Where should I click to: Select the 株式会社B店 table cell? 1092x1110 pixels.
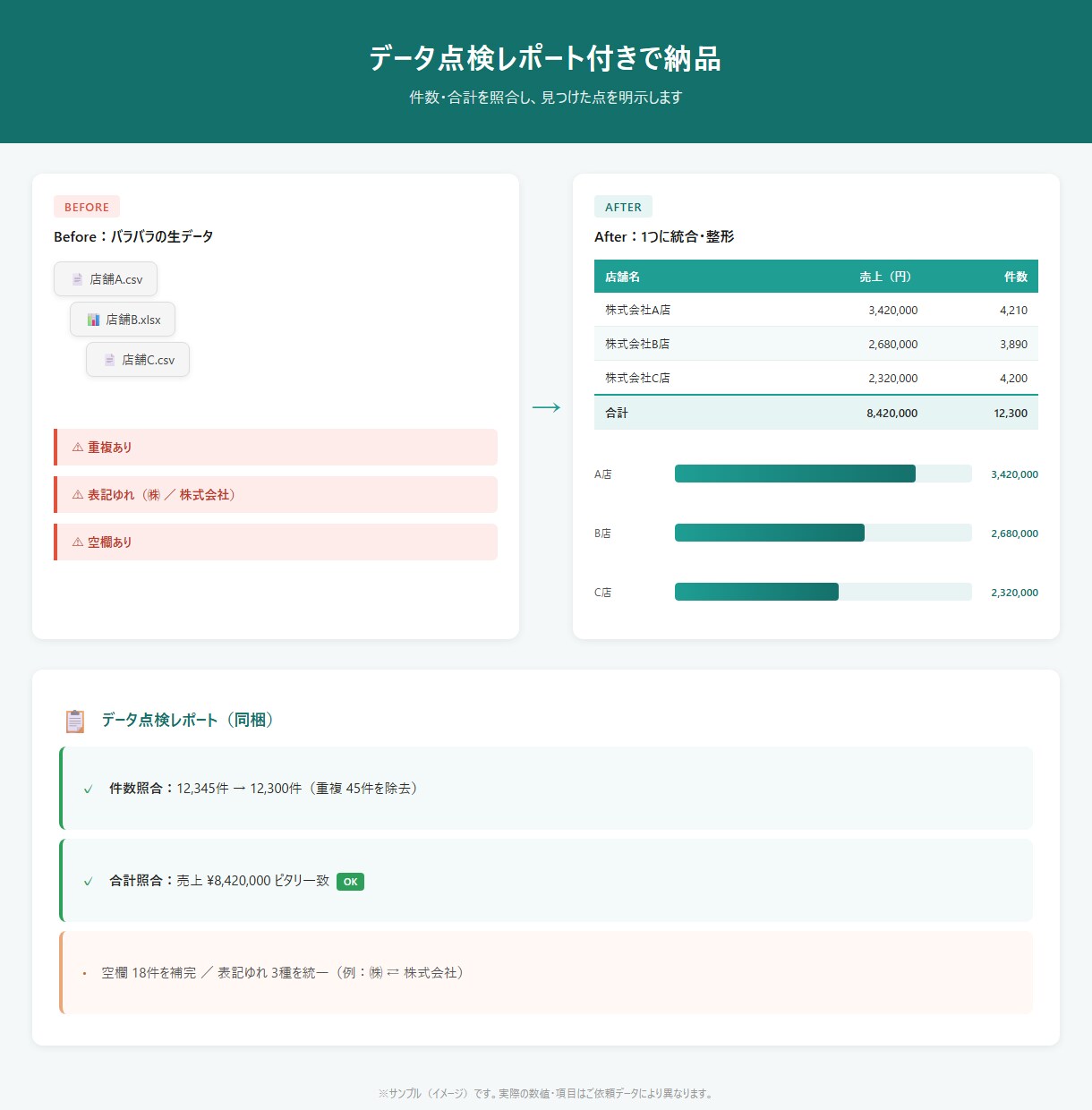pos(637,344)
